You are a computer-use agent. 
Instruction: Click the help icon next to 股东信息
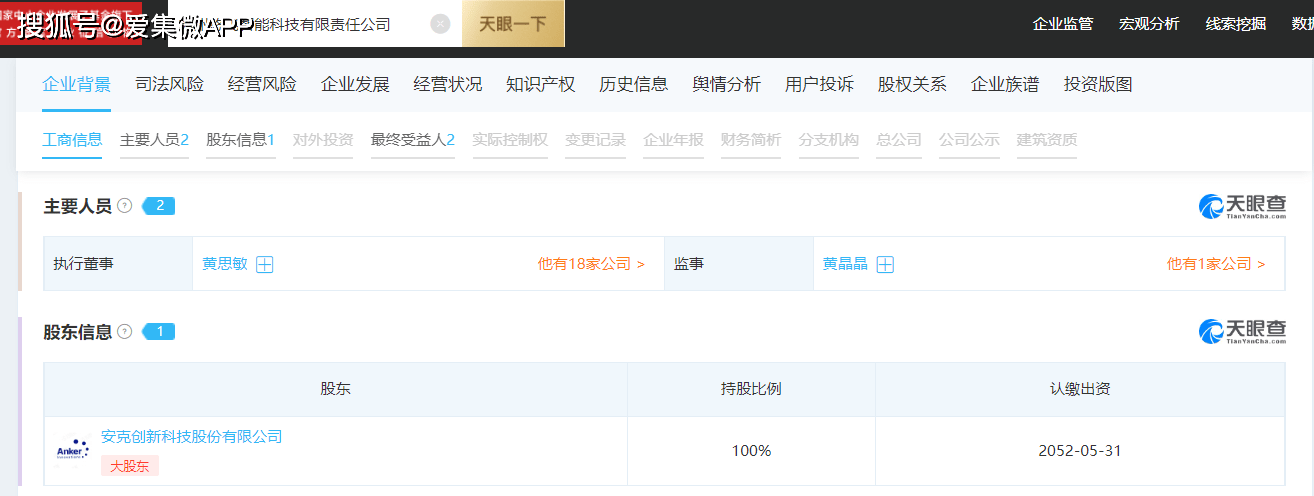pos(125,332)
